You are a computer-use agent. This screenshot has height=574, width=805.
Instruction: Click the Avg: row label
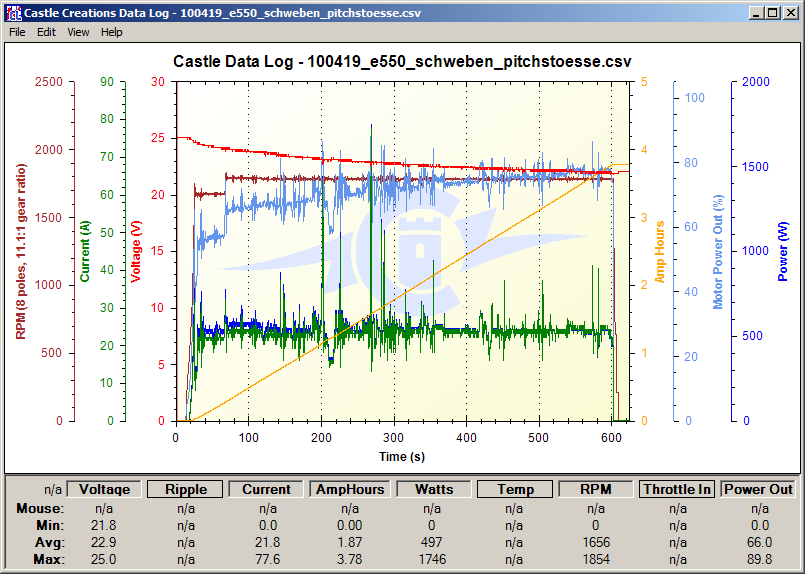click(49, 542)
